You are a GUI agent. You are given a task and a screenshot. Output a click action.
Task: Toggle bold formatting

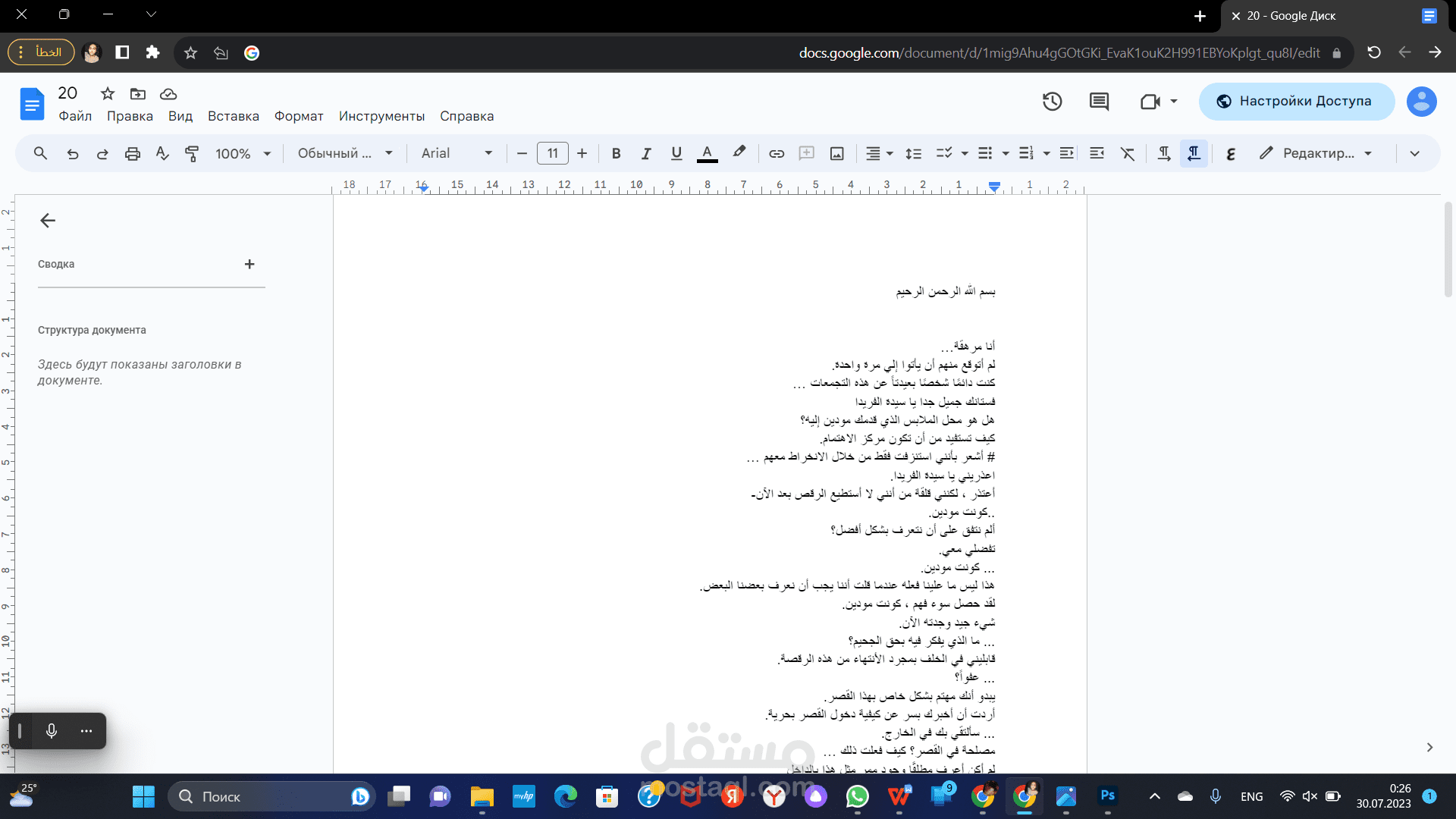616,153
